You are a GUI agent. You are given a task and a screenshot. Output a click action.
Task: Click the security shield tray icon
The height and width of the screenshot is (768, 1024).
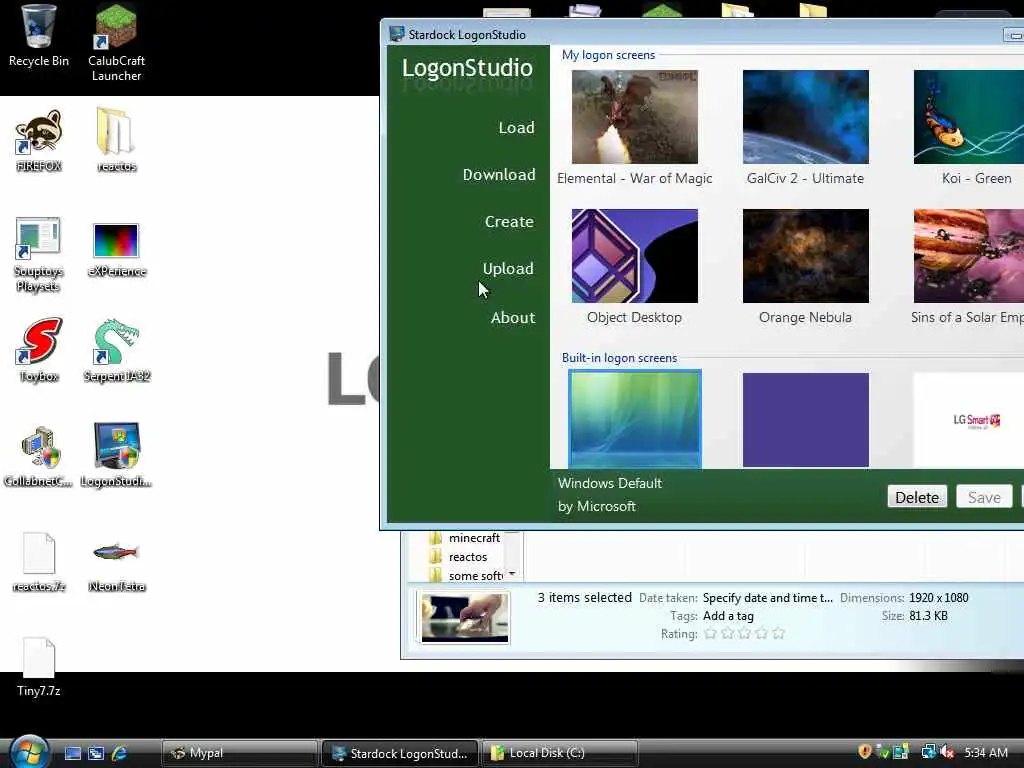865,752
